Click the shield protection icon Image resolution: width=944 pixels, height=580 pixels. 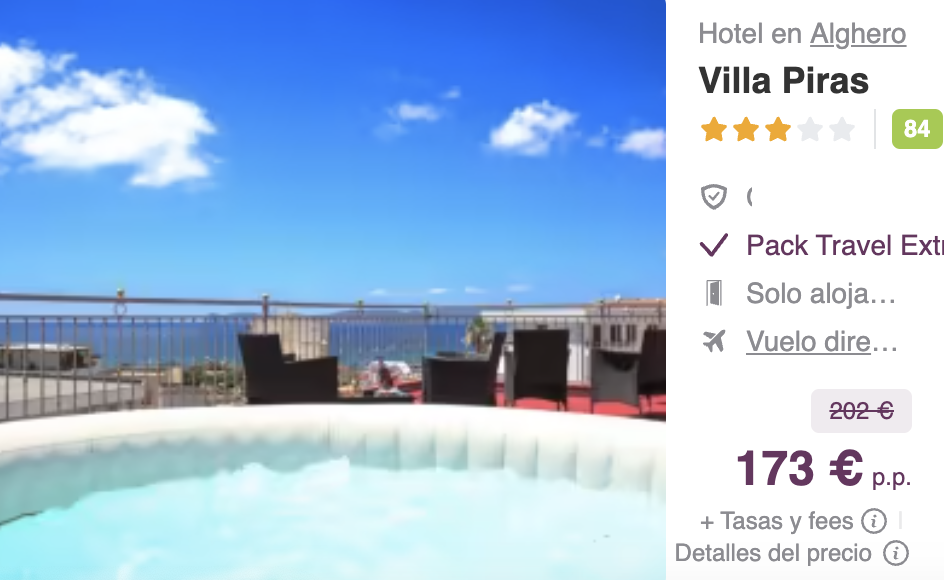pyautogui.click(x=714, y=196)
